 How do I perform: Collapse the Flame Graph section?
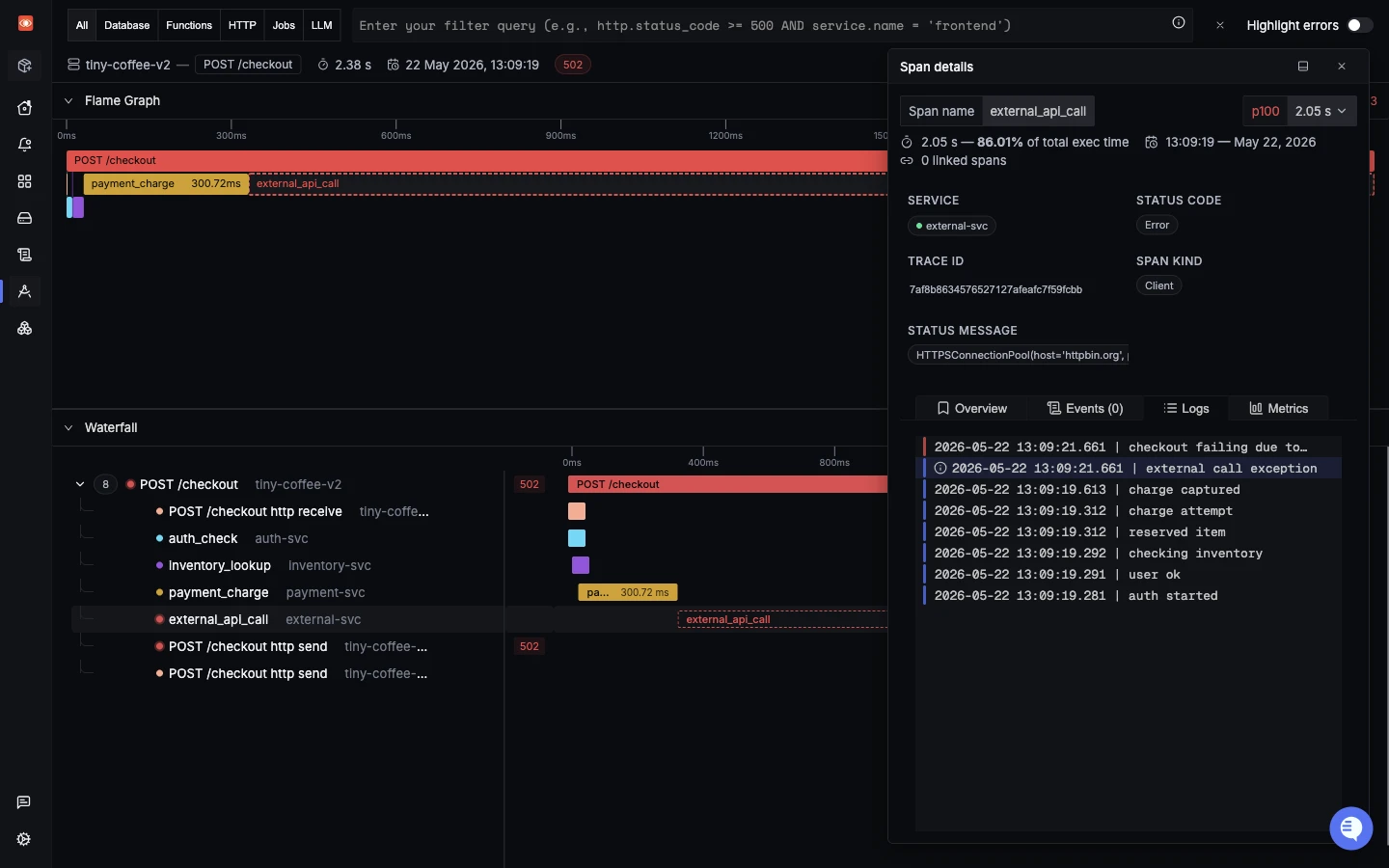[68, 100]
